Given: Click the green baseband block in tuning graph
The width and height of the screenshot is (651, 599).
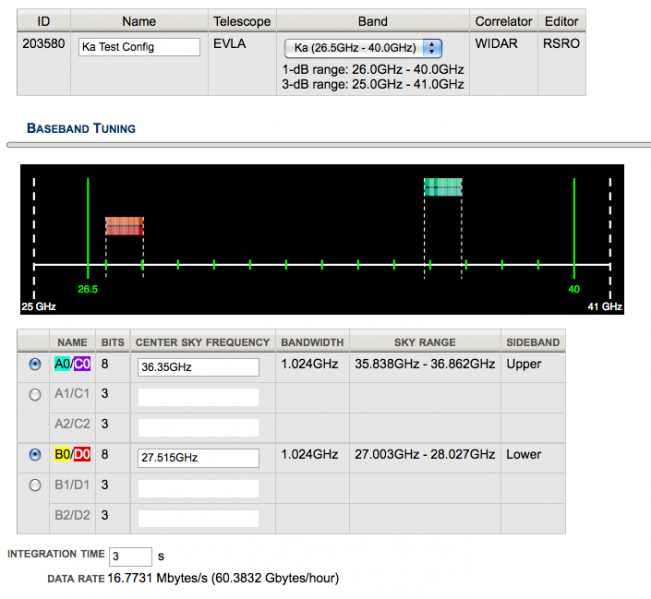Looking at the screenshot, I should click(442, 187).
